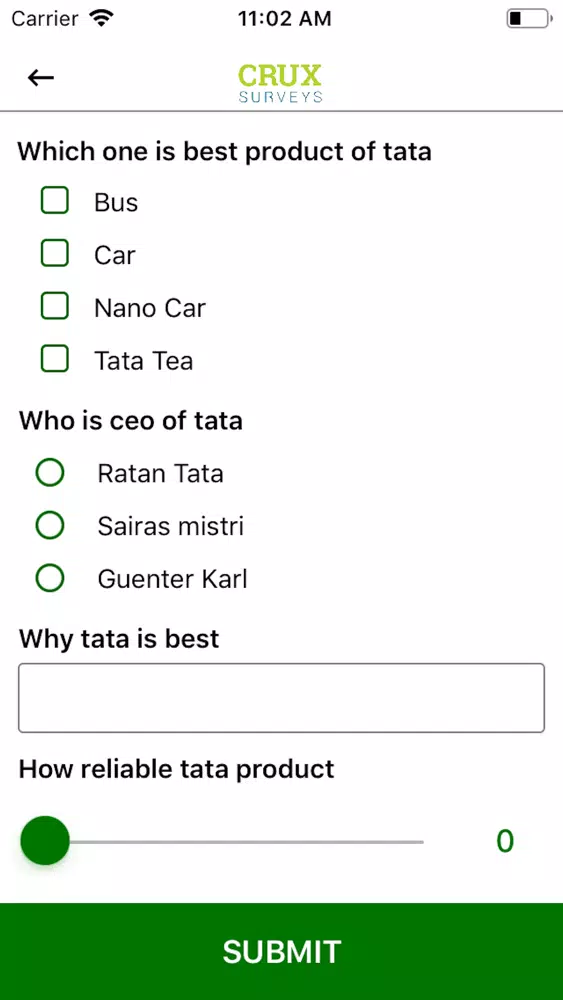Tap the Wi-Fi icon in status bar
This screenshot has height=1000, width=563.
101,18
